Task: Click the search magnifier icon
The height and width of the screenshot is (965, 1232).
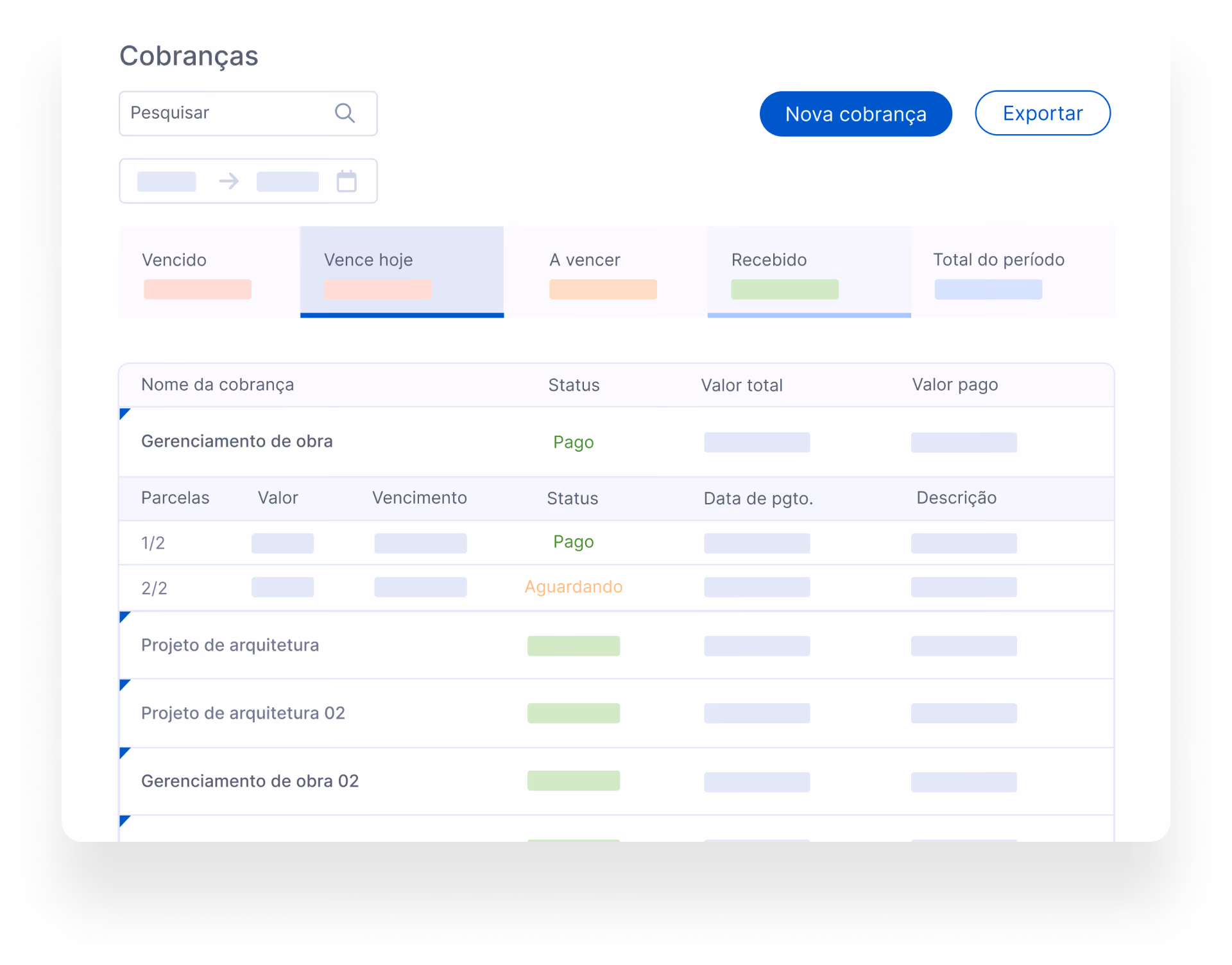Action: tap(345, 113)
